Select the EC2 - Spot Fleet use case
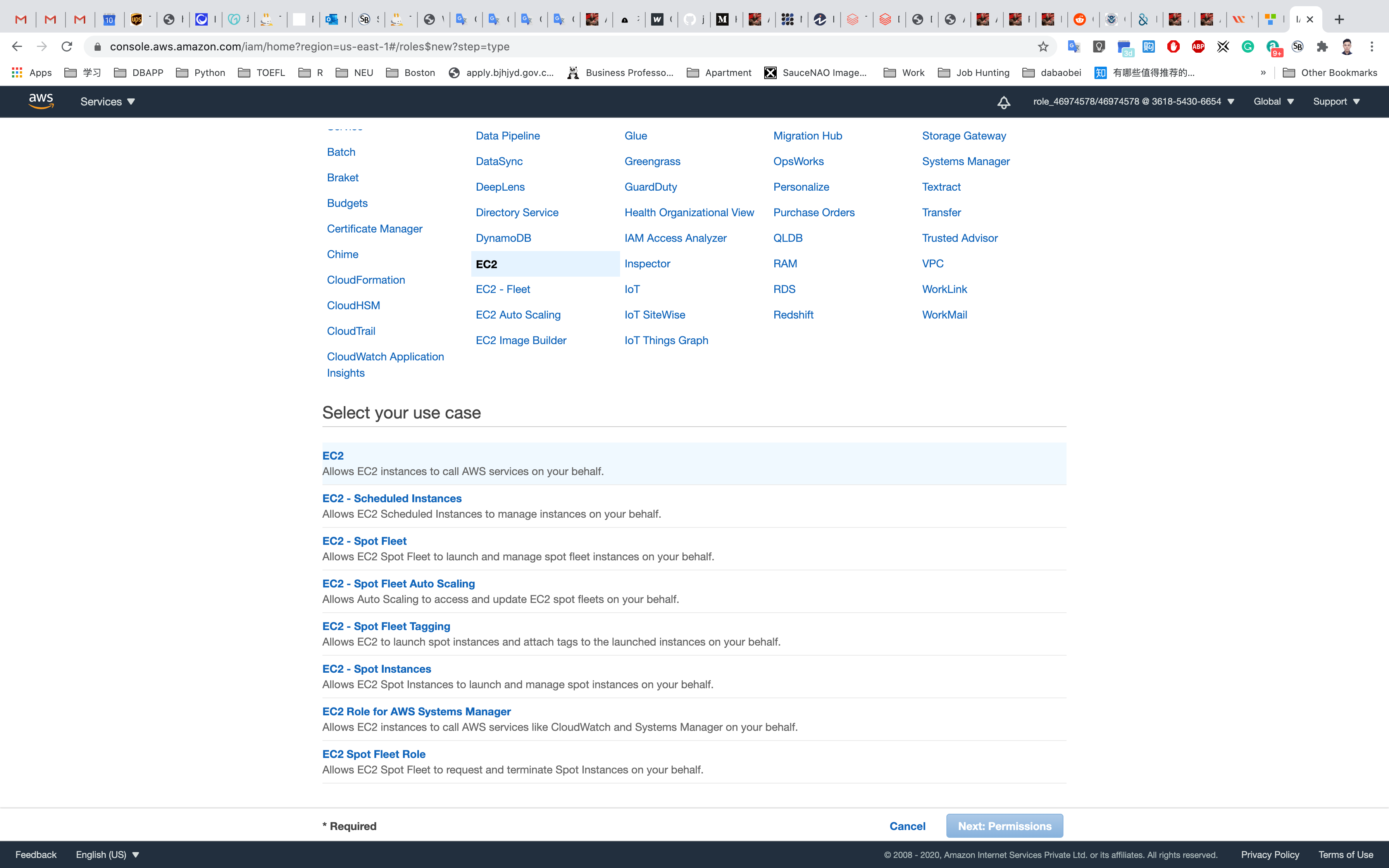Image resolution: width=1389 pixels, height=868 pixels. 364,541
